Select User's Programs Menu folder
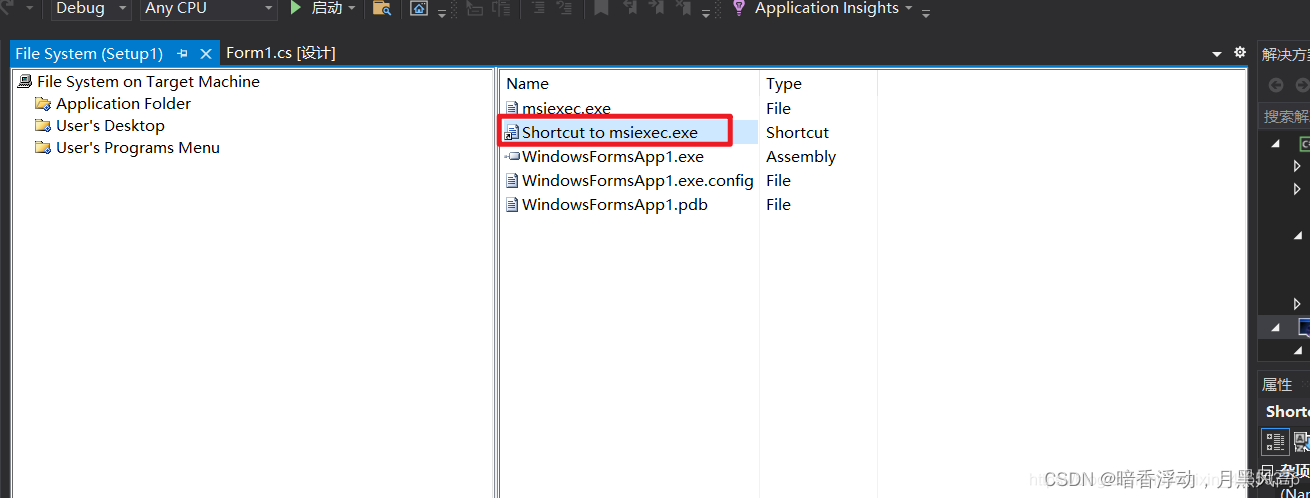The width and height of the screenshot is (1310, 498). coord(138,148)
